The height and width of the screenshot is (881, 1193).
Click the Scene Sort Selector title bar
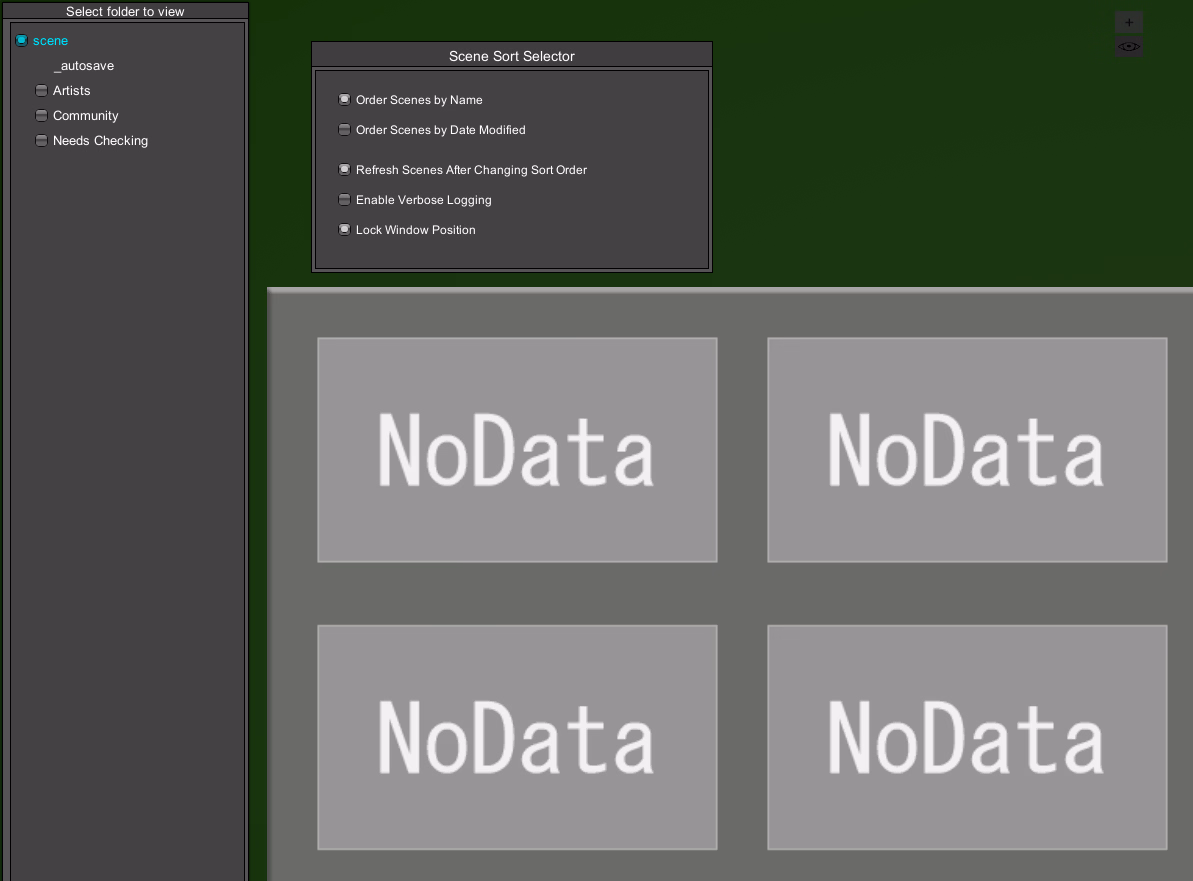pyautogui.click(x=511, y=56)
